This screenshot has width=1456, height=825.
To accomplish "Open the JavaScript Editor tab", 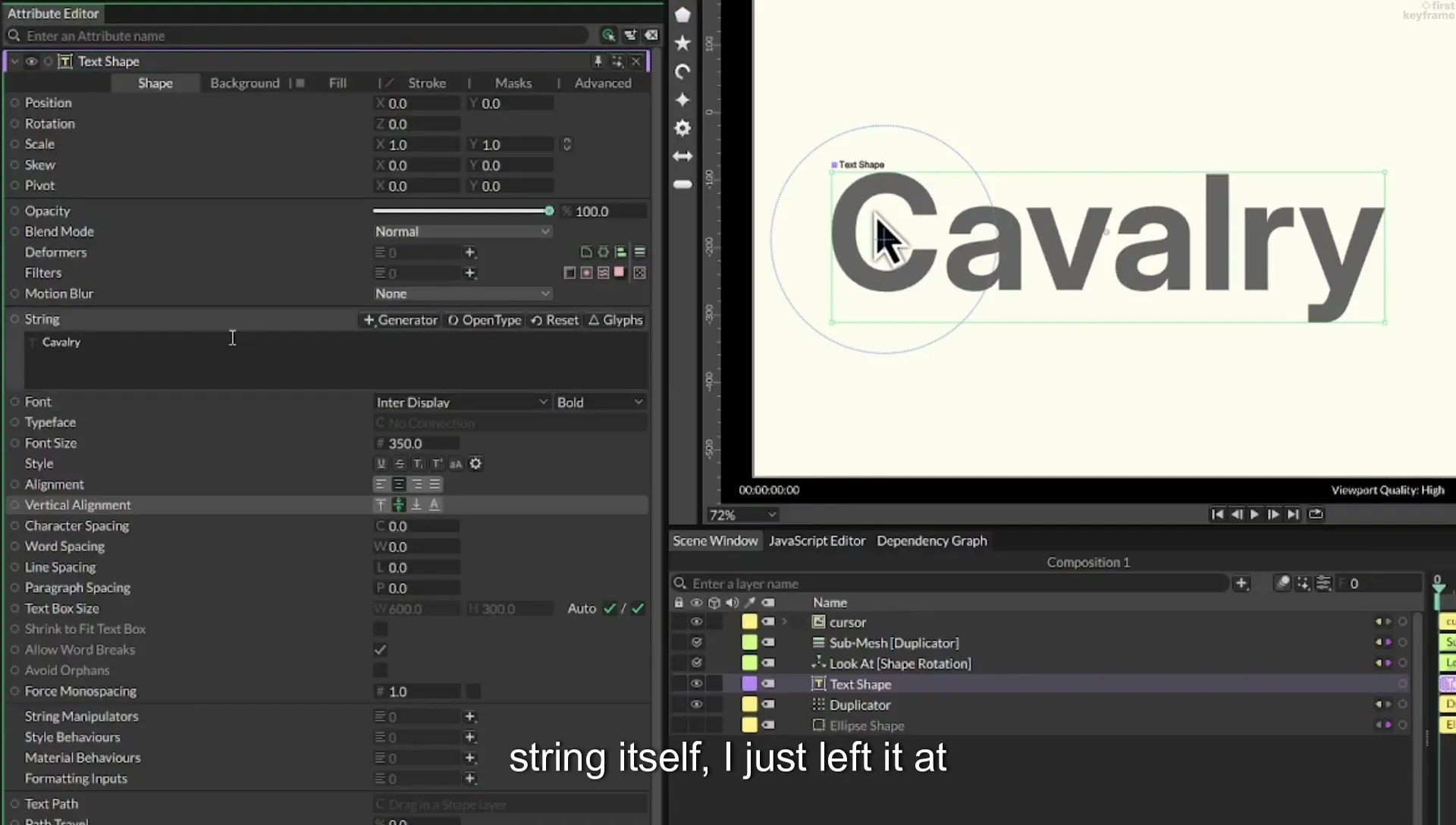I will pyautogui.click(x=817, y=541).
